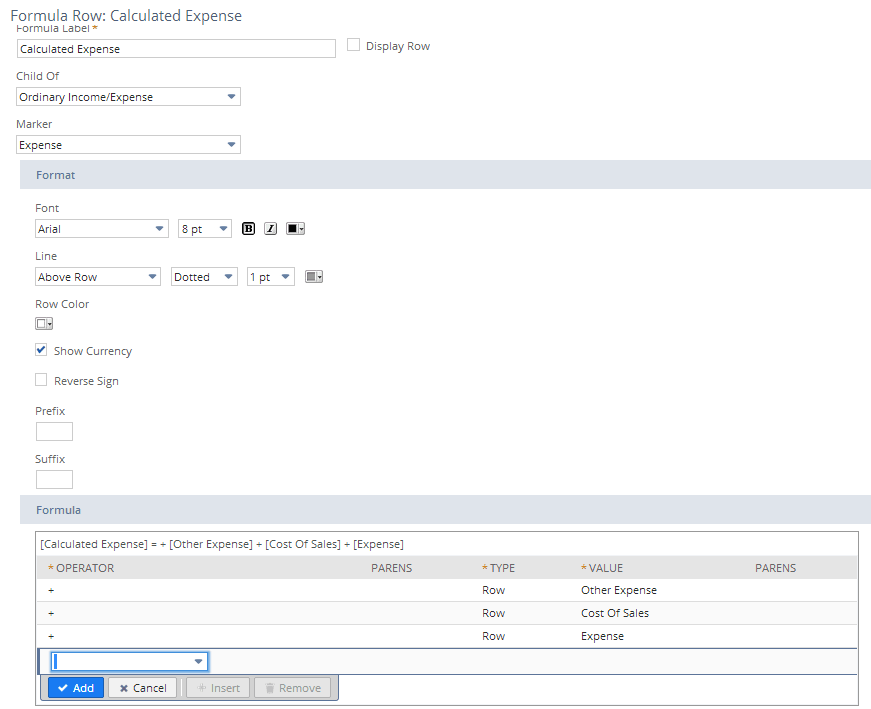Open the font color picker

295,229
